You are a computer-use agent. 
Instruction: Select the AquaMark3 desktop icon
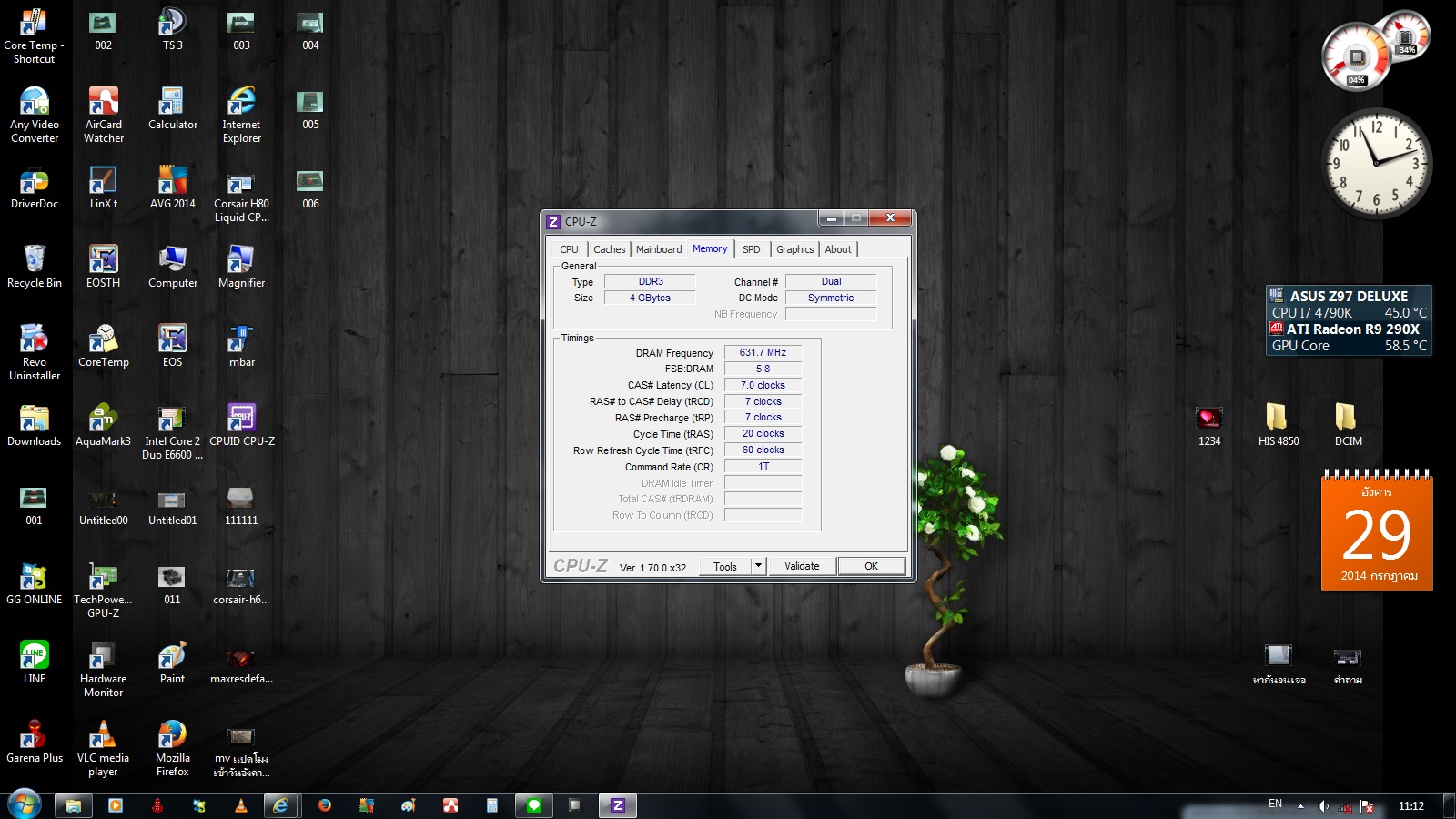click(x=104, y=426)
